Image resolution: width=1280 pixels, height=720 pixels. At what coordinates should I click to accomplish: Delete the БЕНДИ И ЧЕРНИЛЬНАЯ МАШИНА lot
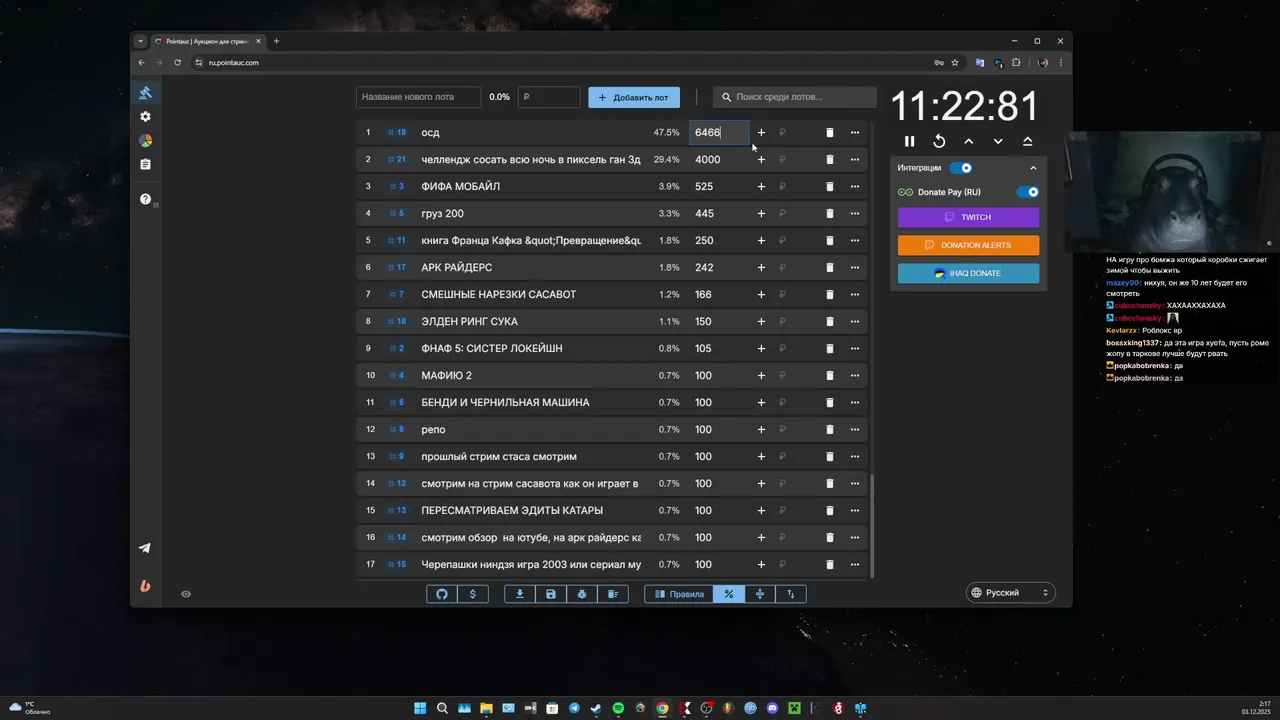(829, 402)
